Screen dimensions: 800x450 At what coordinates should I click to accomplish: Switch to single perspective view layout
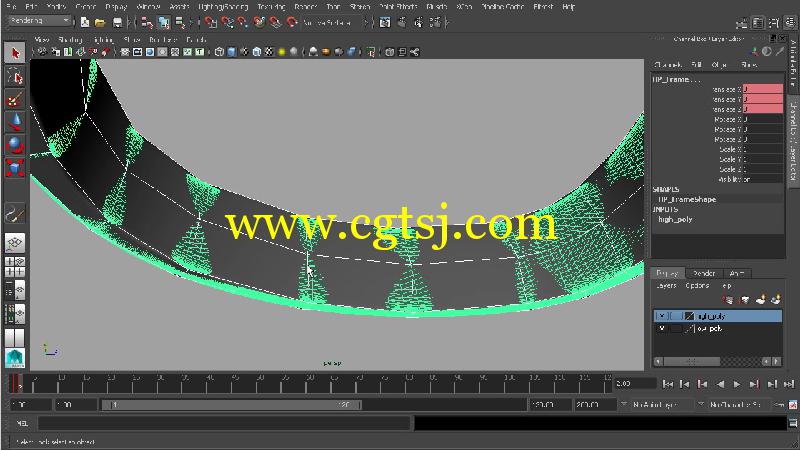tap(15, 243)
